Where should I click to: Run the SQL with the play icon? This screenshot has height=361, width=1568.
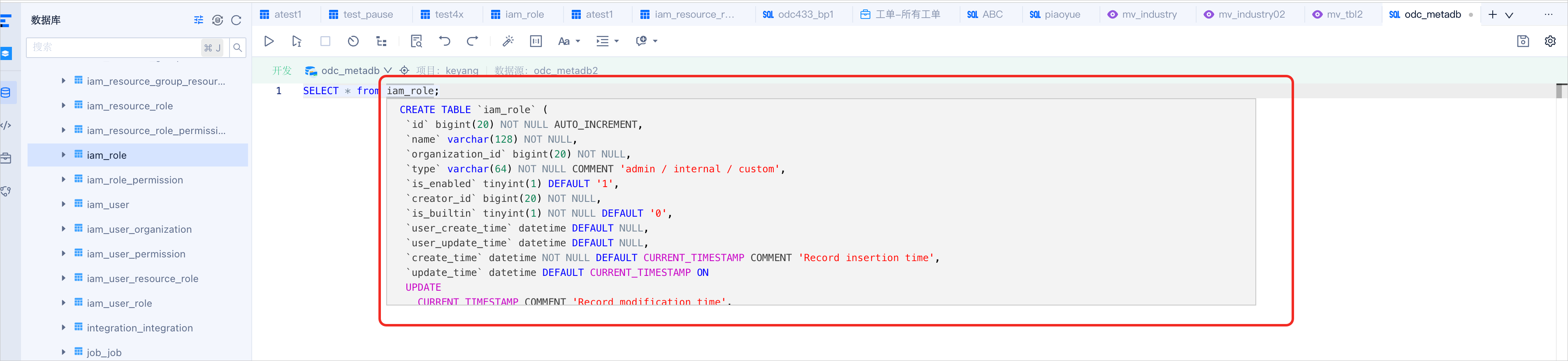tap(269, 42)
